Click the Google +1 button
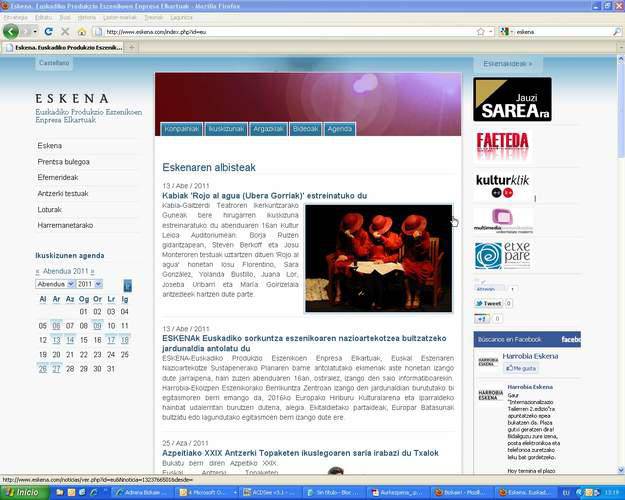 (482, 319)
